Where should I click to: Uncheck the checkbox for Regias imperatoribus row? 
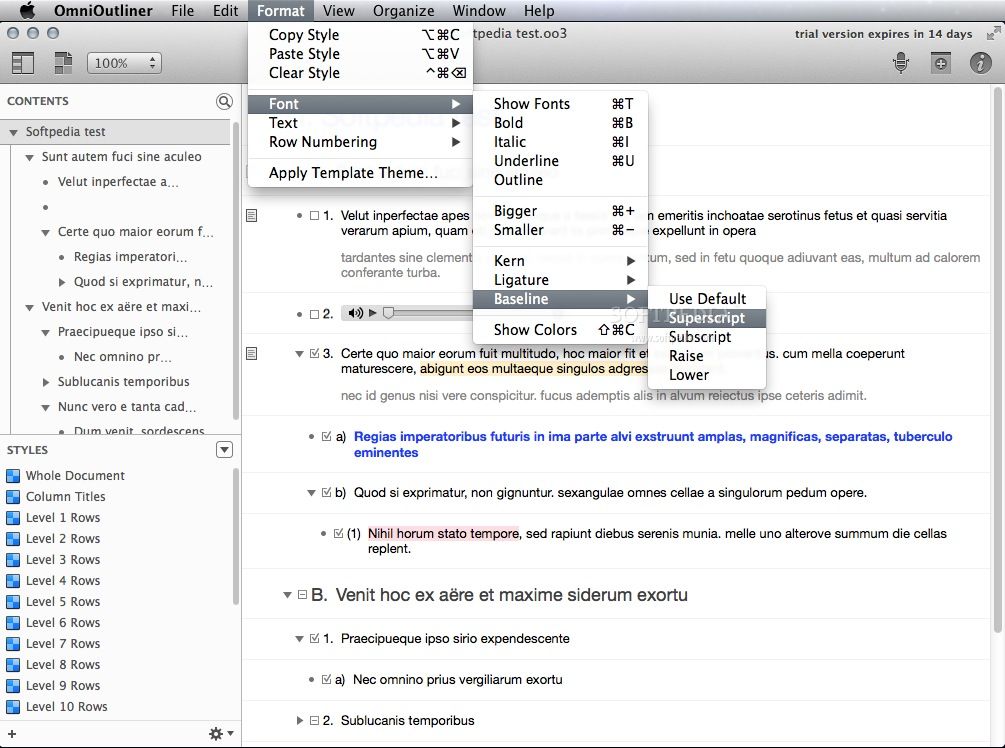(x=327, y=436)
